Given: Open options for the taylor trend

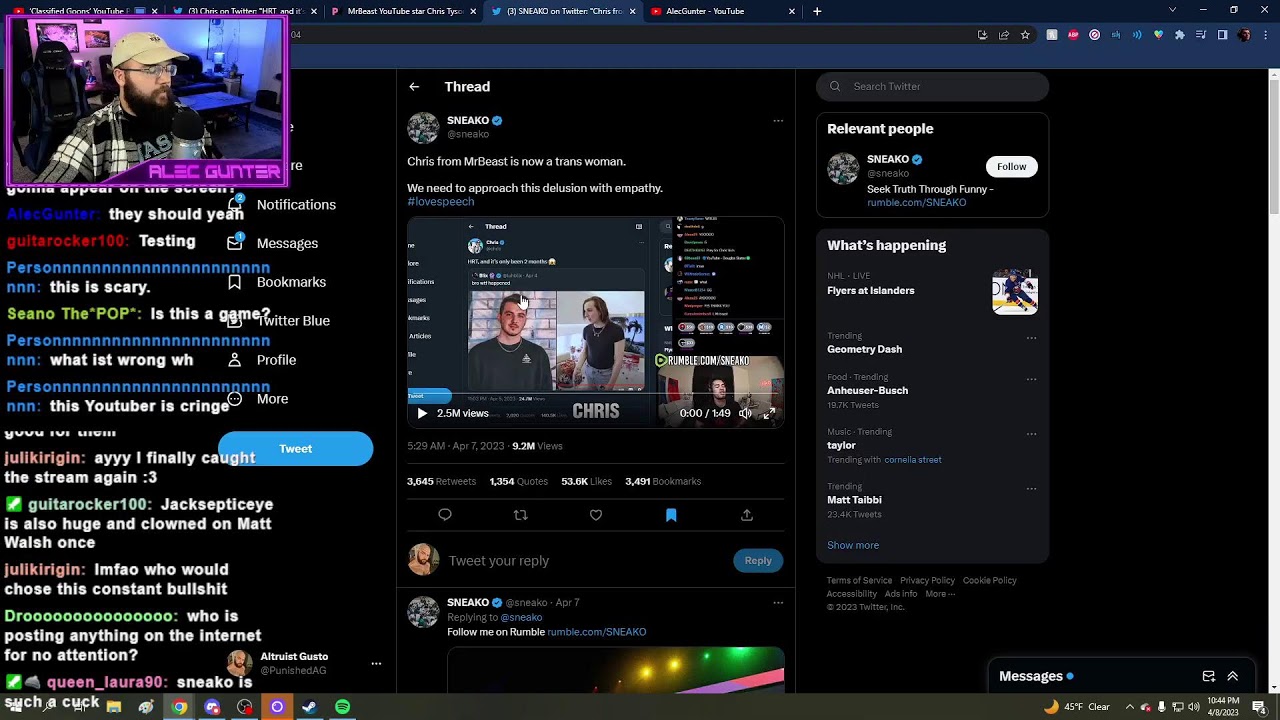Looking at the screenshot, I should click(1031, 434).
